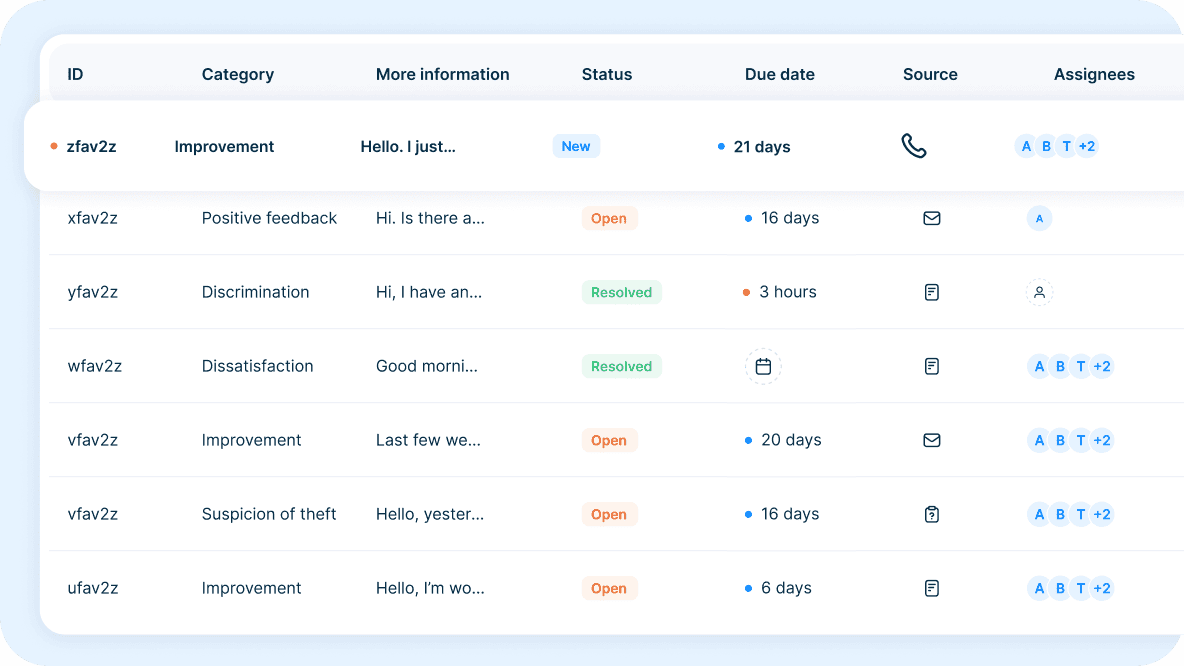Click the person assignee icon on Discrimination row

[1039, 292]
